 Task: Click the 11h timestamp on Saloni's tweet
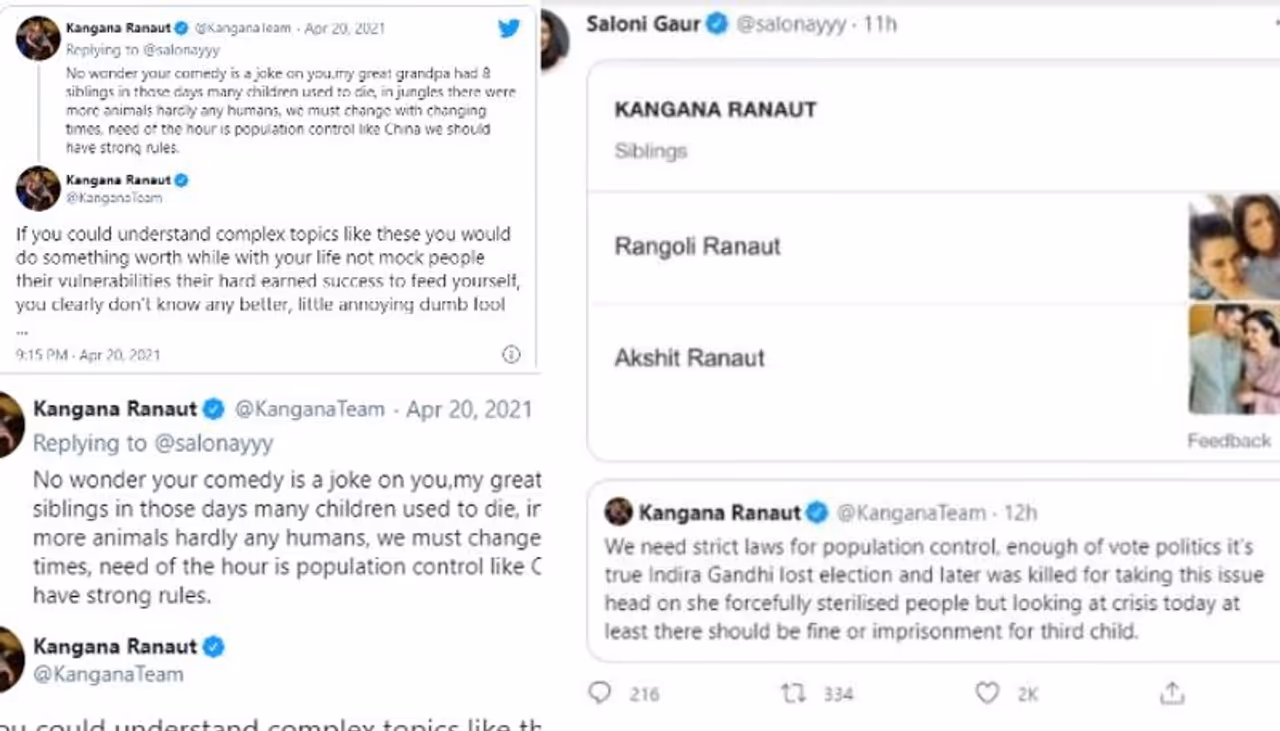click(x=880, y=24)
